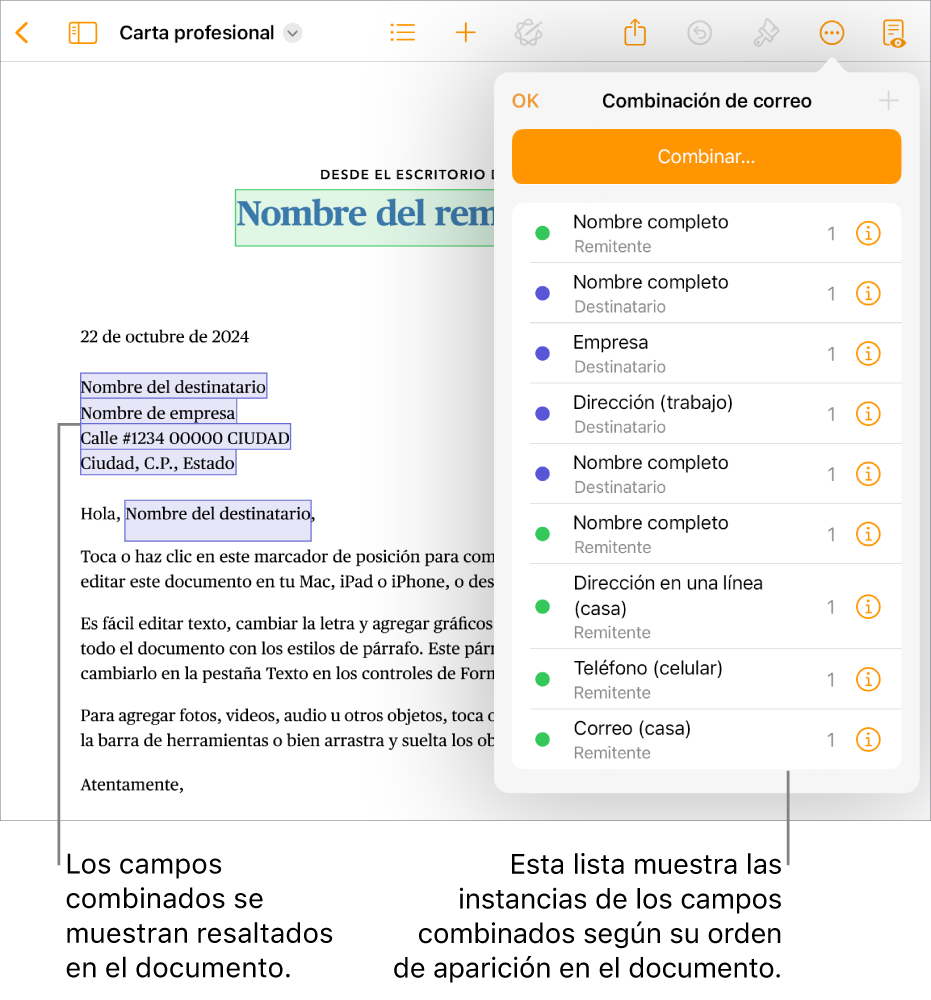Viewport: 931px width, 1000px height.
Task: Tap the undo icon
Action: click(700, 33)
